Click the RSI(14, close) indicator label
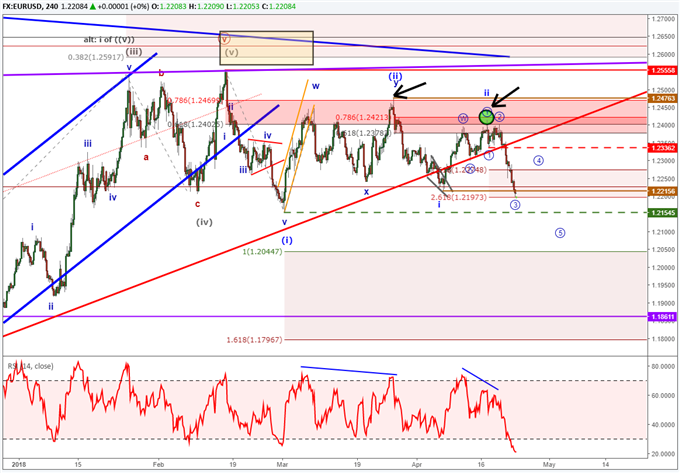 click(x=30, y=366)
